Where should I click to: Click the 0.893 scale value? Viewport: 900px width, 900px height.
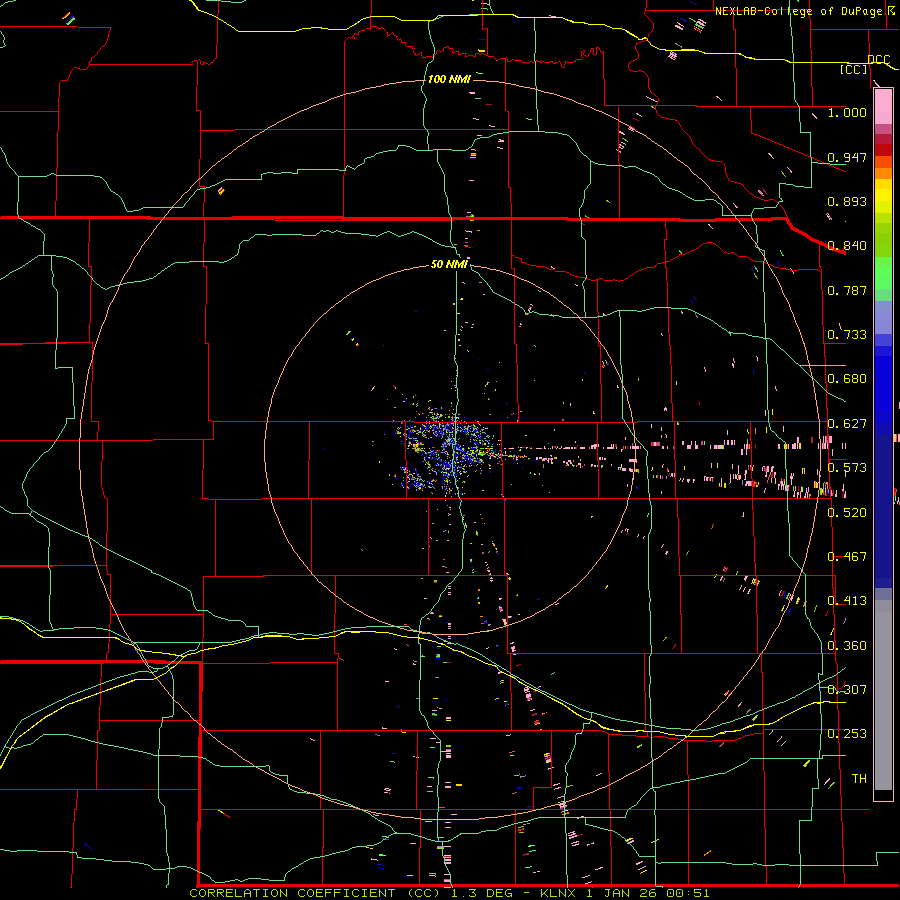847,201
